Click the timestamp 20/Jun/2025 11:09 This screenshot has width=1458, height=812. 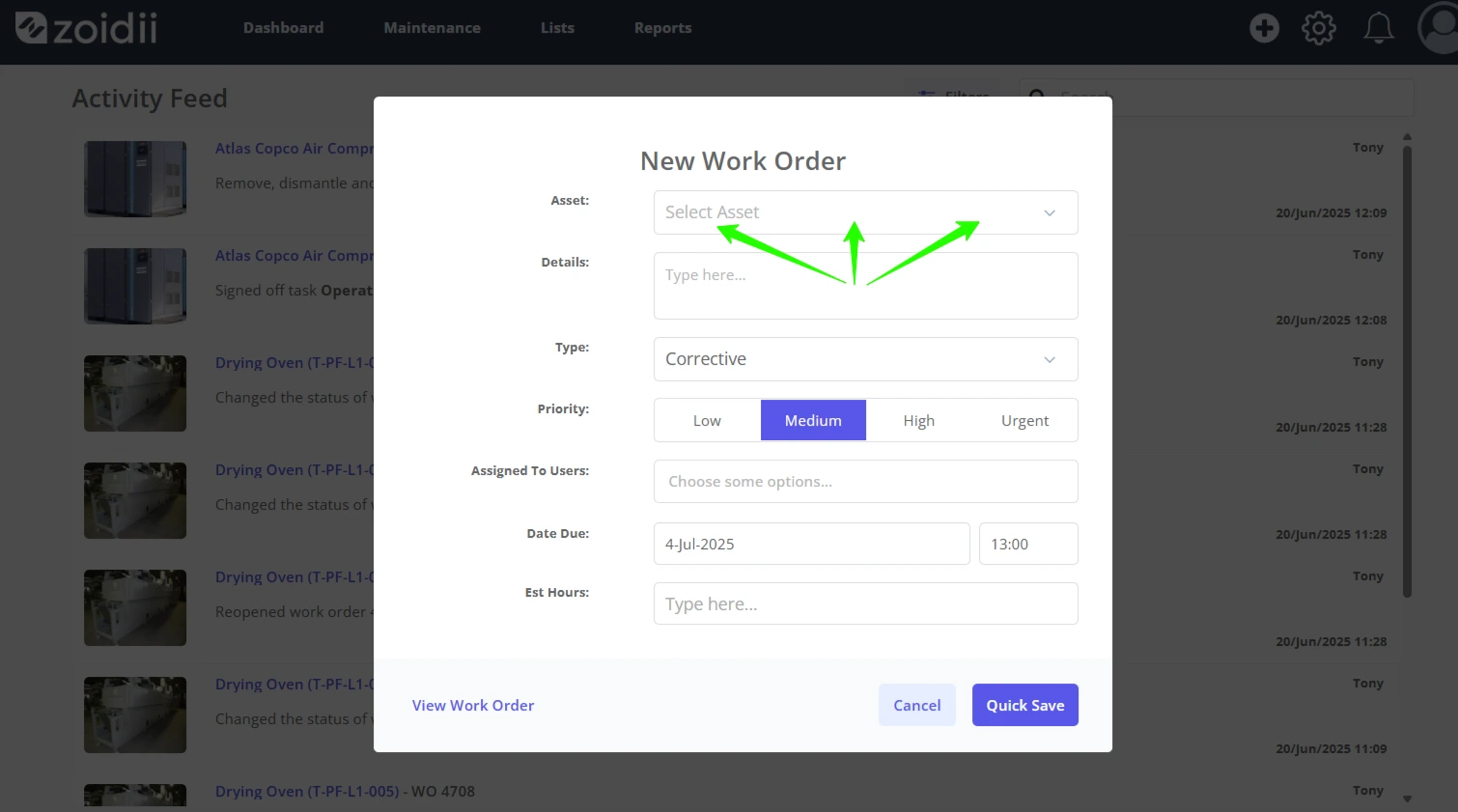tap(1331, 748)
